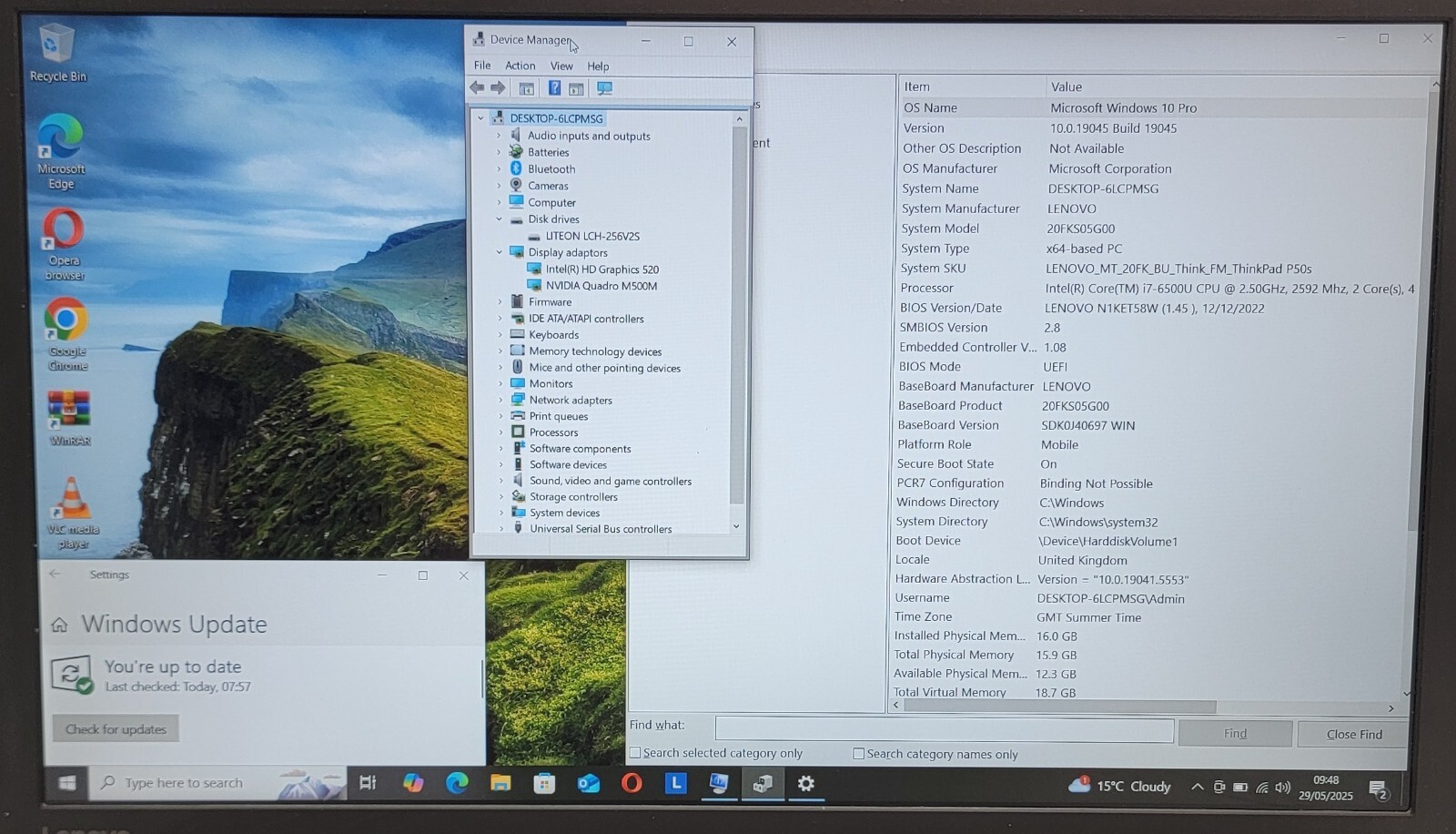Click the Find button in System Information
This screenshot has width=1456, height=834.
[x=1235, y=734]
